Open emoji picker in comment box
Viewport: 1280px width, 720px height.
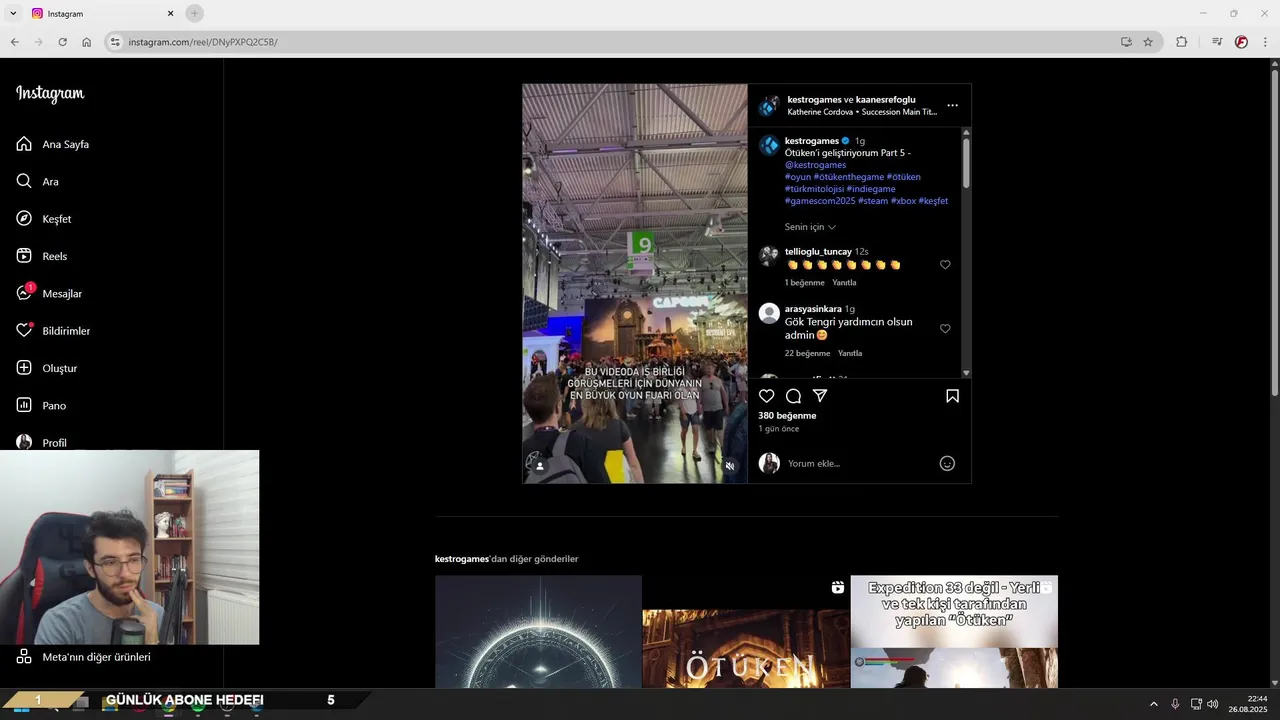coord(947,463)
